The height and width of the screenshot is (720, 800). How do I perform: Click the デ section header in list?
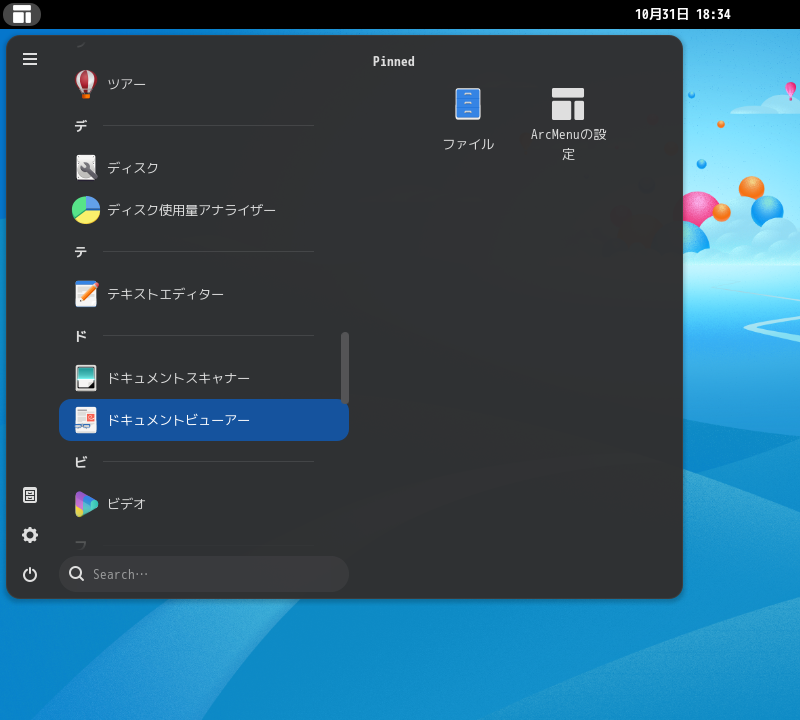point(81,126)
